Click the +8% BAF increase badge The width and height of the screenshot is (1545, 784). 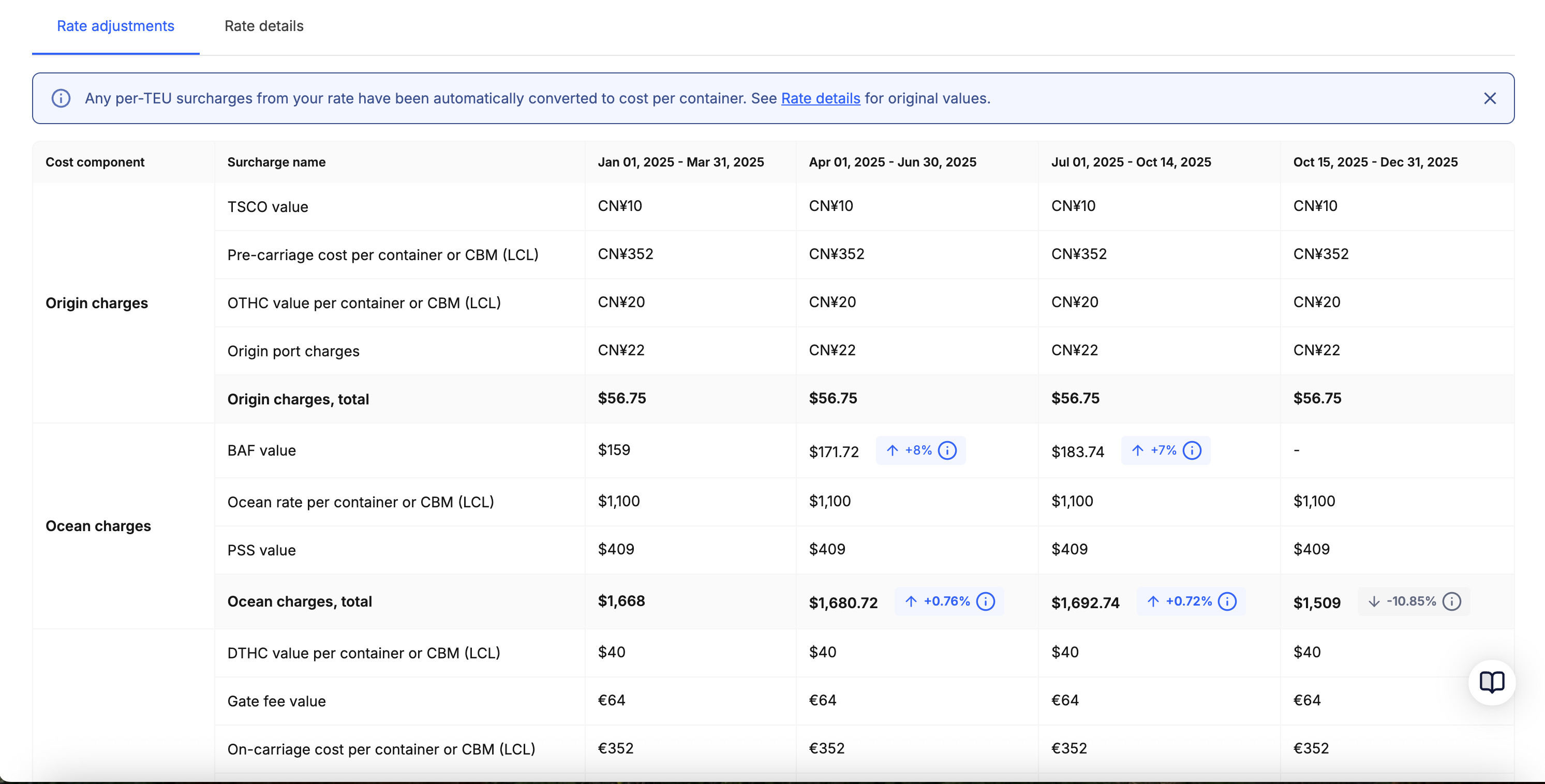coord(918,450)
